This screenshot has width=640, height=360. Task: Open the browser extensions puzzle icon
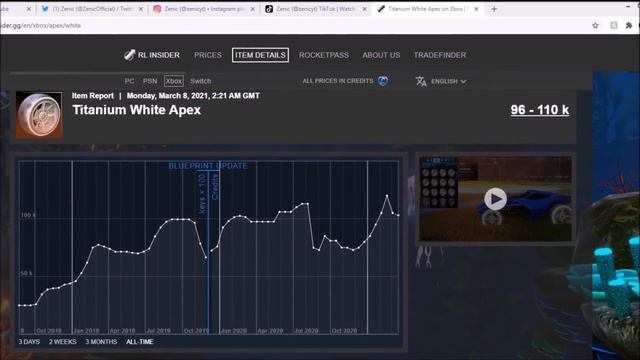pyautogui.click(x=629, y=25)
